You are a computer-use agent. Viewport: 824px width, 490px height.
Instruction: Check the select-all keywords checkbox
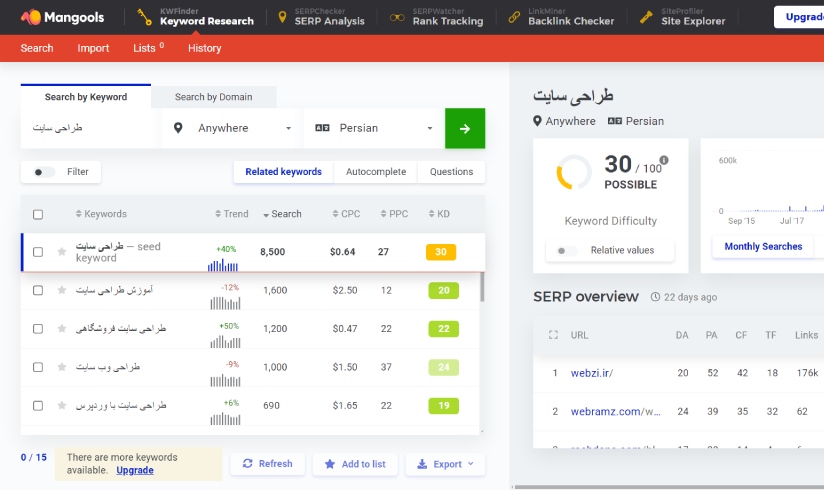[38, 215]
